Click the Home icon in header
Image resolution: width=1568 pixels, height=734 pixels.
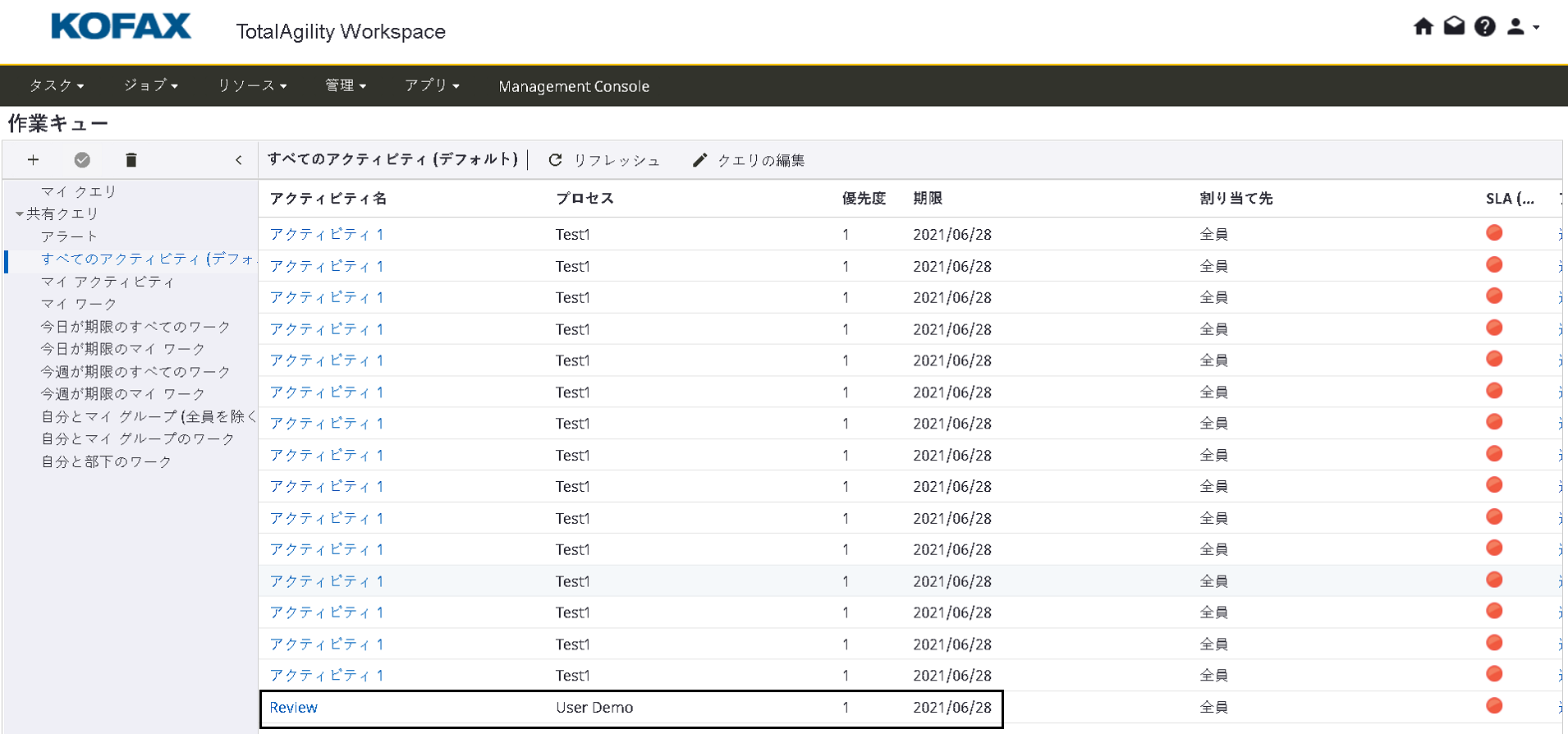[1423, 27]
